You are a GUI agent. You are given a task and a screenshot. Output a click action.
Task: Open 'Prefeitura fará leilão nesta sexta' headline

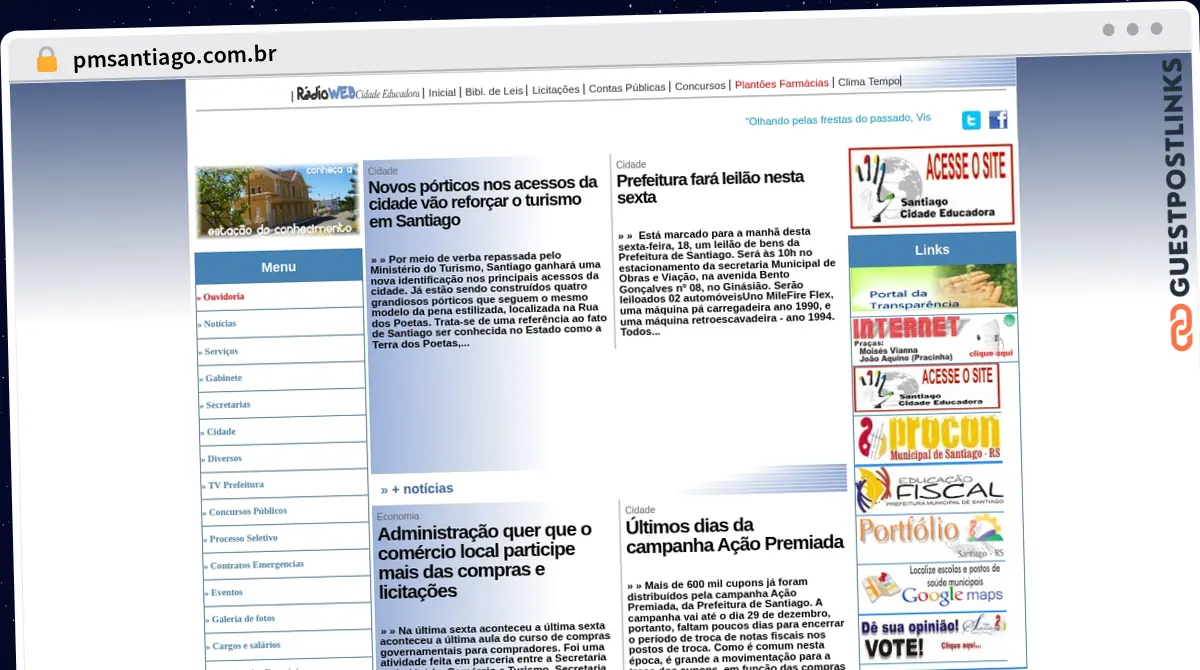click(711, 188)
